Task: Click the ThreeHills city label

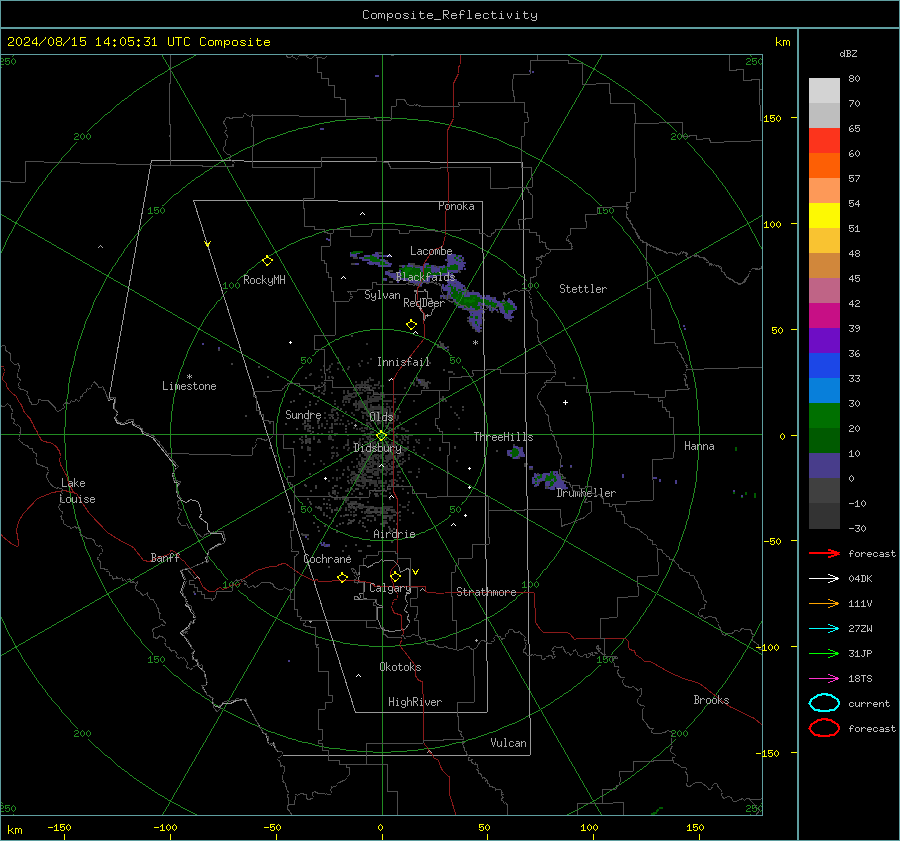Action: point(503,437)
